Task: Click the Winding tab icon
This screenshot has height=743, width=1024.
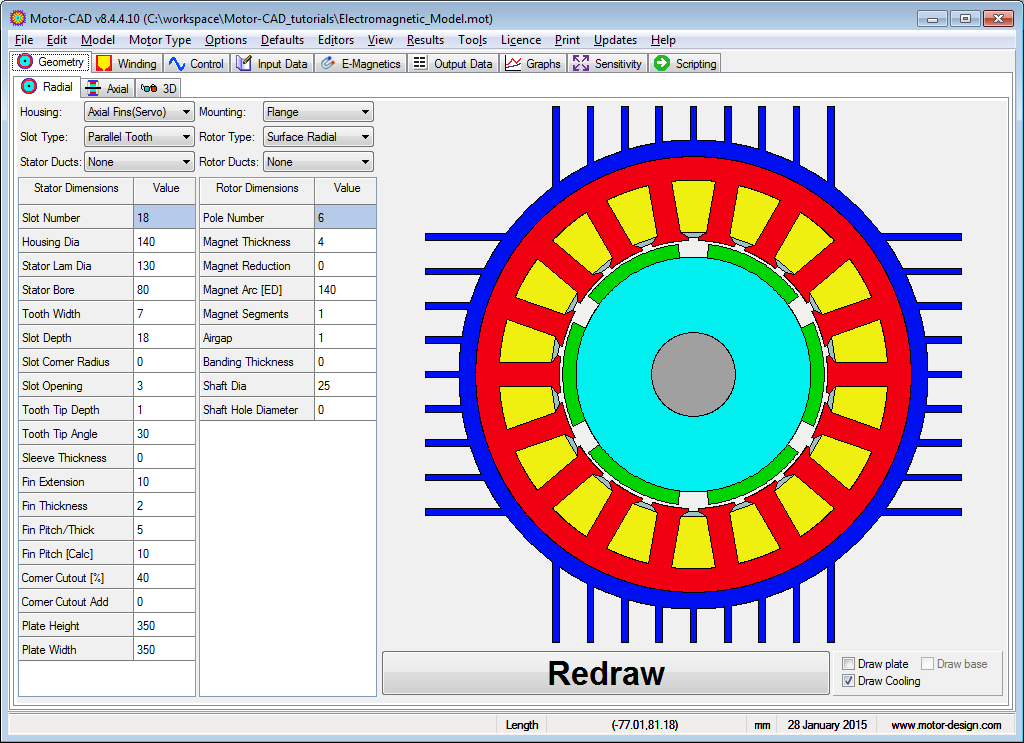Action: 104,63
